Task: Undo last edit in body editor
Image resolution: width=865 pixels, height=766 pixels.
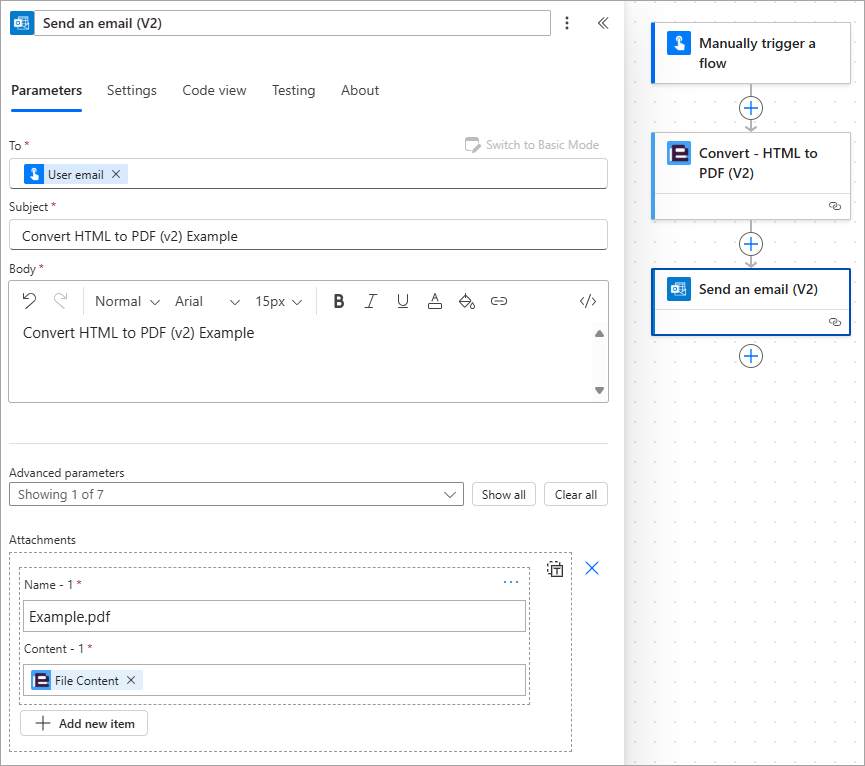Action: click(x=29, y=301)
